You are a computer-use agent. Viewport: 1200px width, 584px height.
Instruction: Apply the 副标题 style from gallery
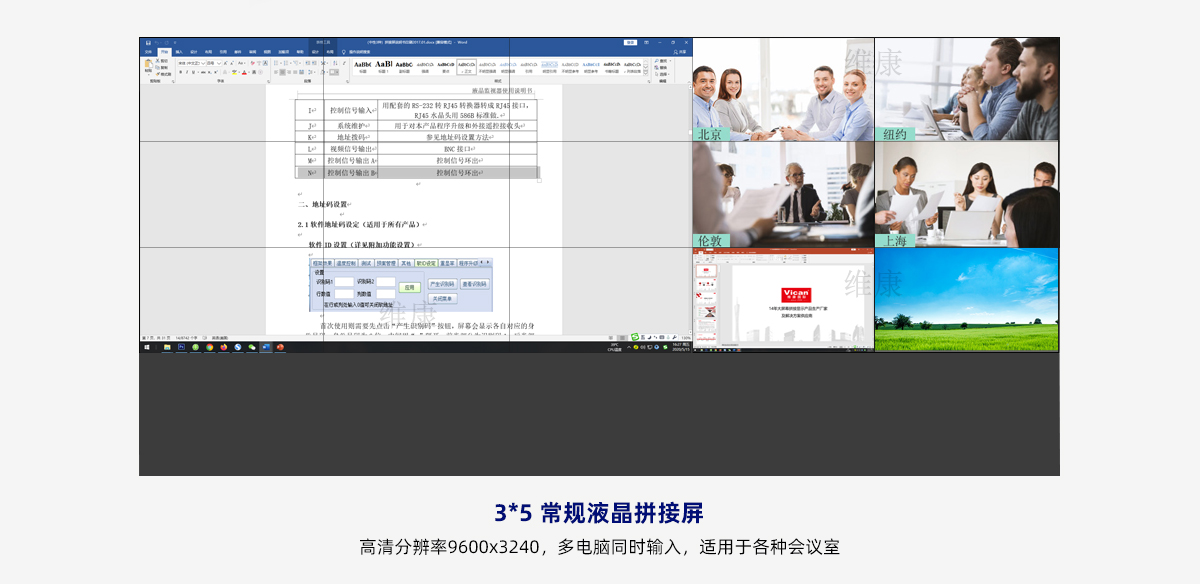click(404, 67)
